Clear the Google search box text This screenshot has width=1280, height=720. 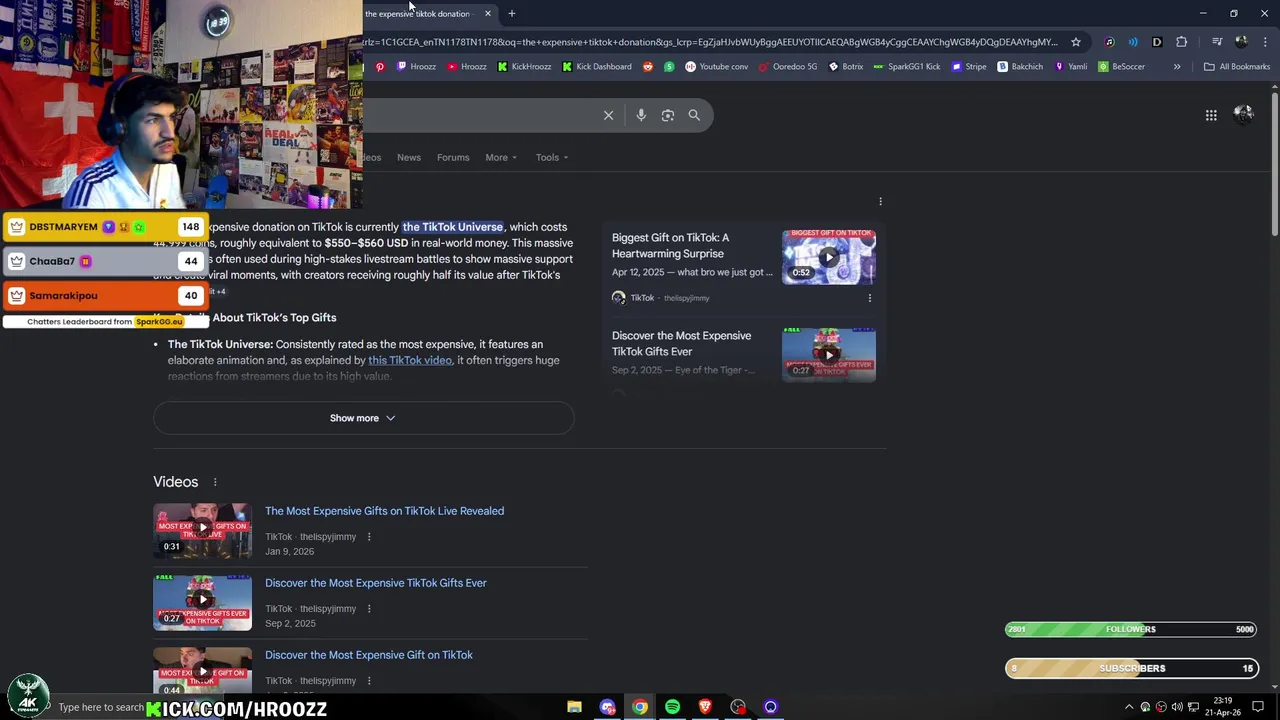(608, 115)
